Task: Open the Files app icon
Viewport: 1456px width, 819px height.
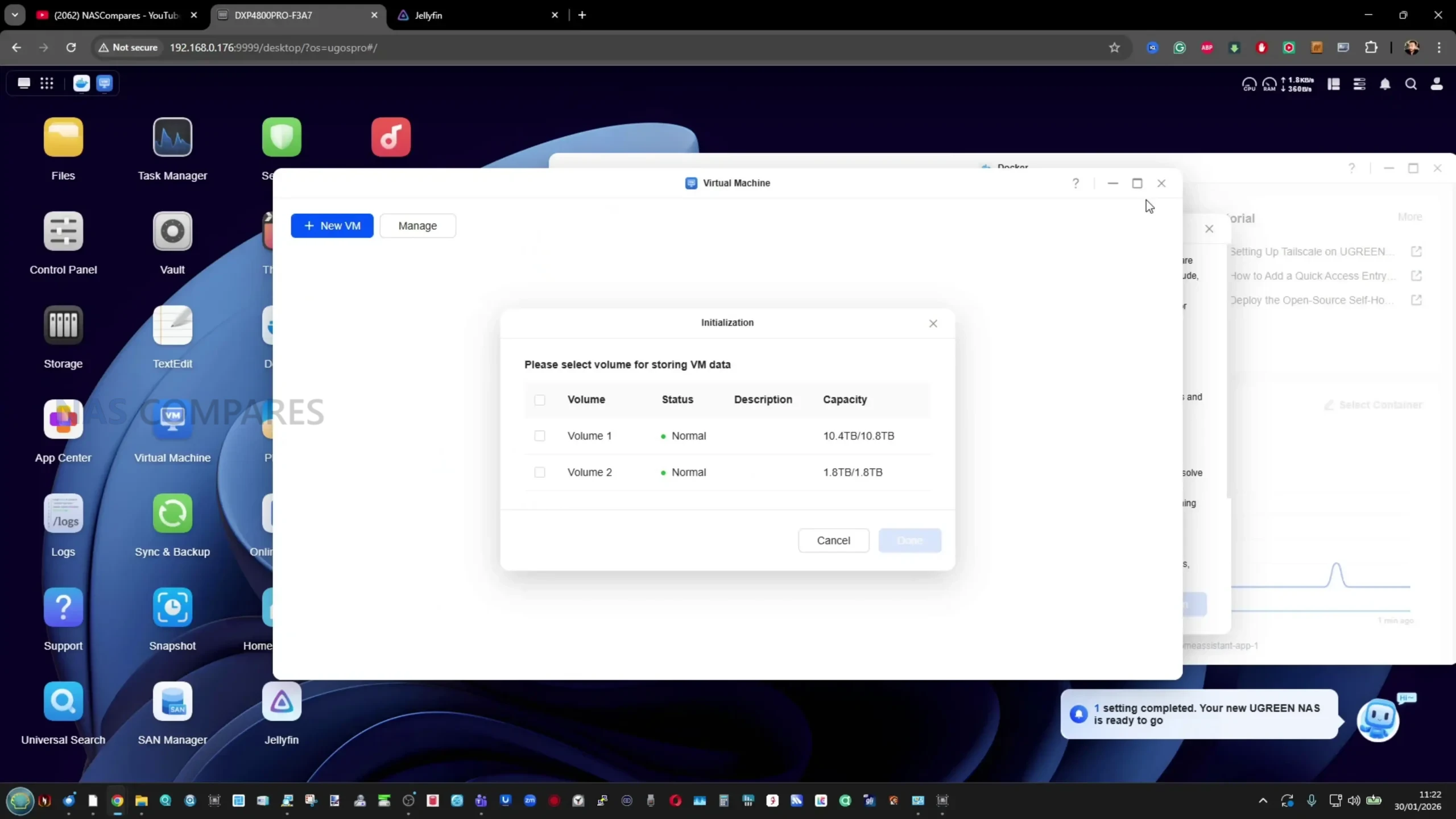Action: 63,138
